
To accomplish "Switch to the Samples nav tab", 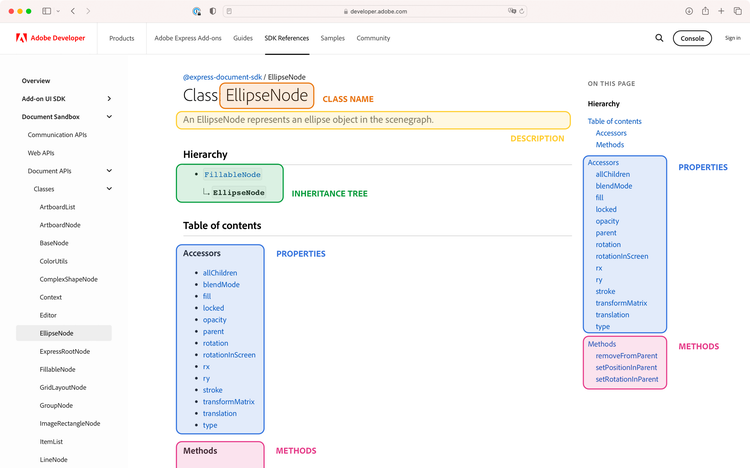I will pyautogui.click(x=332, y=38).
